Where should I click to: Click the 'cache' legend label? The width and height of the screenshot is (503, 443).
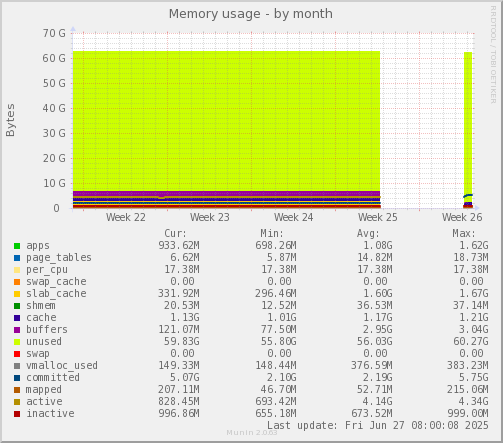41,318
